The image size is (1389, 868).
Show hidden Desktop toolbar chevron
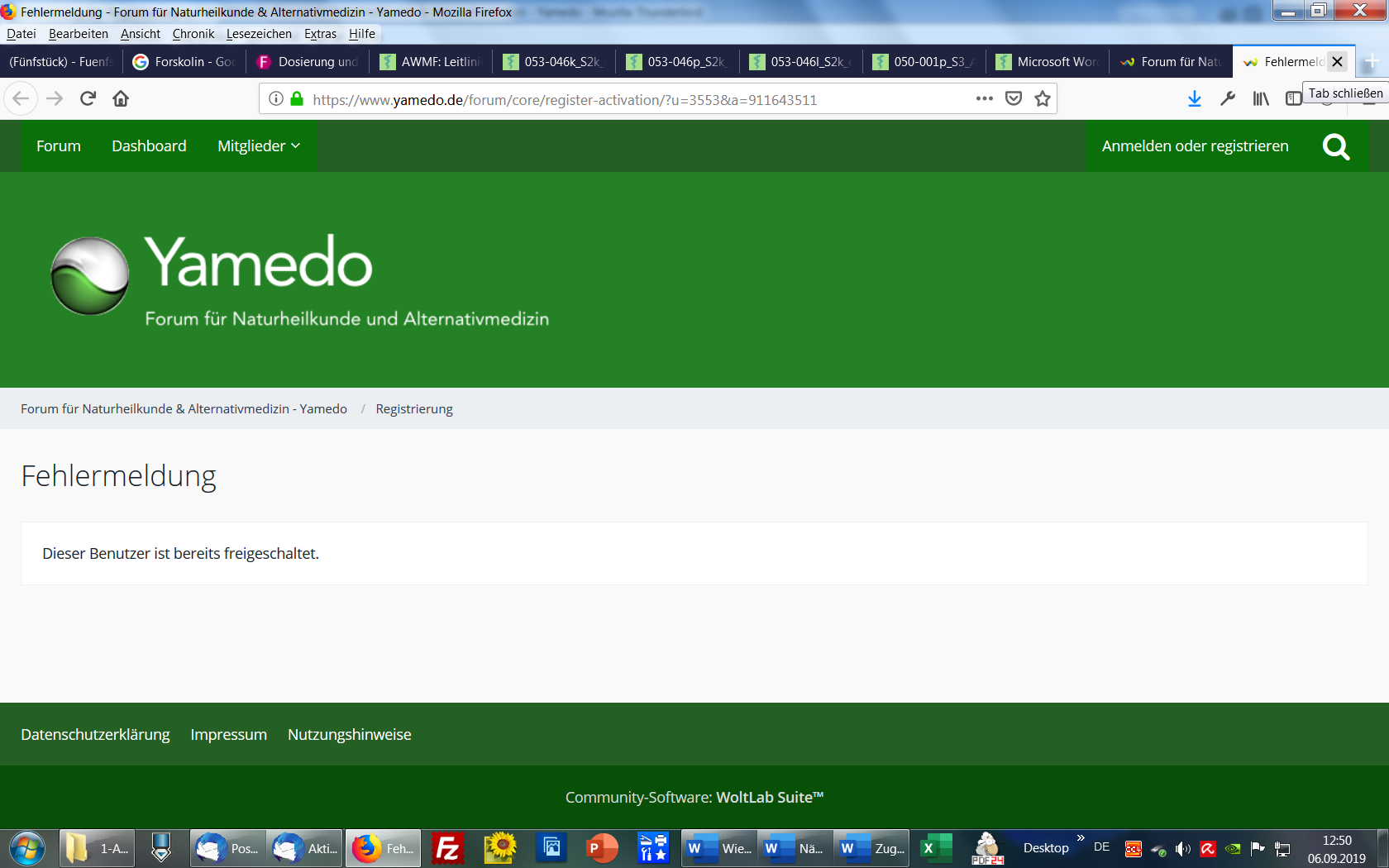(1081, 838)
